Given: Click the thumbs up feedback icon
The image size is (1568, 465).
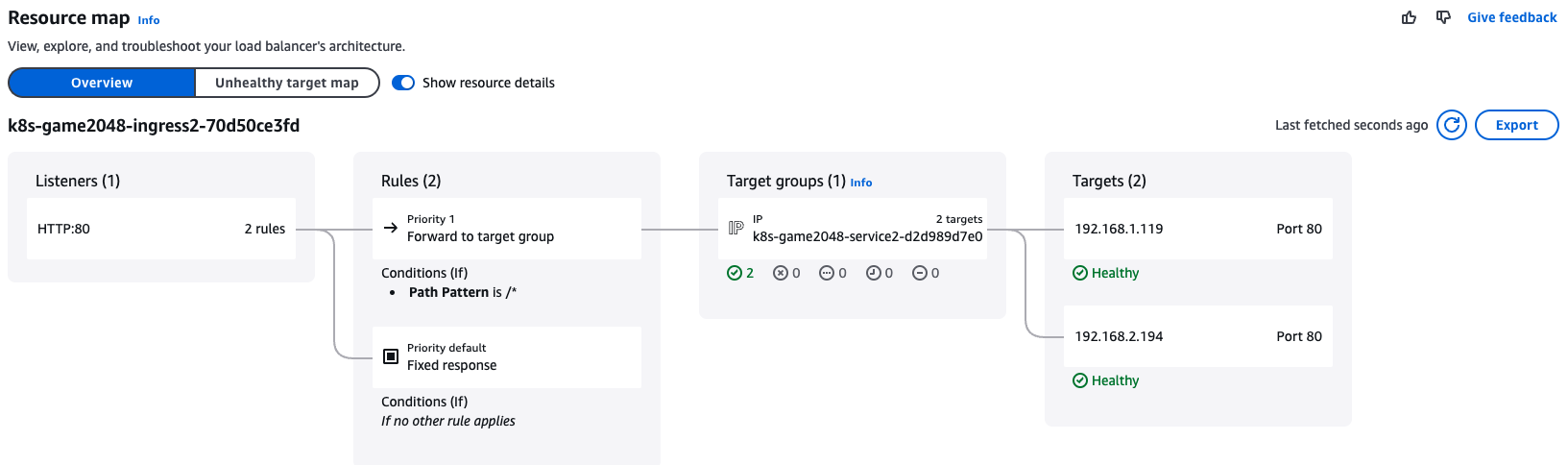Looking at the screenshot, I should tap(1409, 17).
